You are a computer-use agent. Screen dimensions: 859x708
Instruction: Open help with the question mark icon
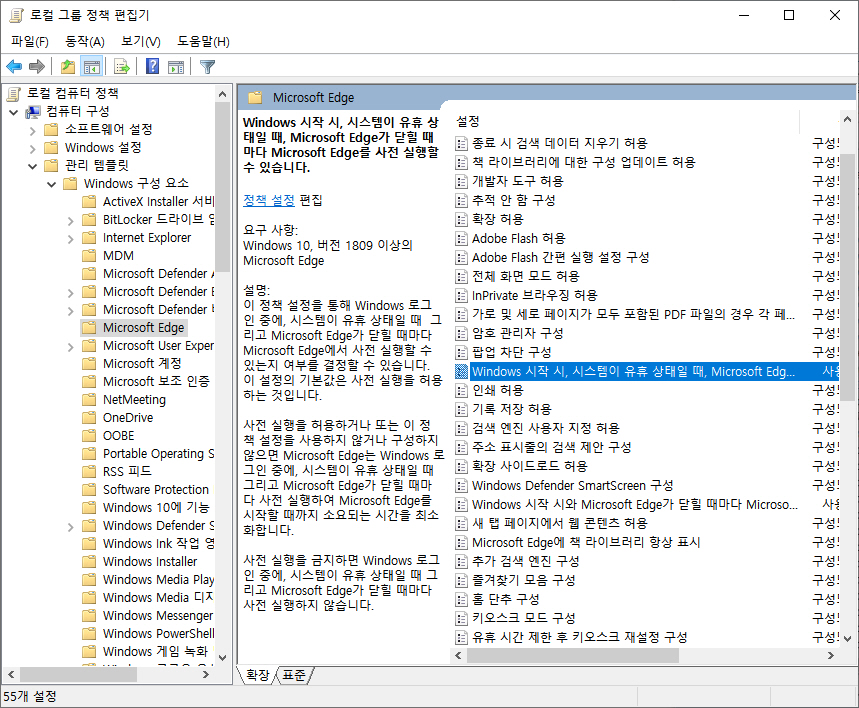[x=152, y=67]
